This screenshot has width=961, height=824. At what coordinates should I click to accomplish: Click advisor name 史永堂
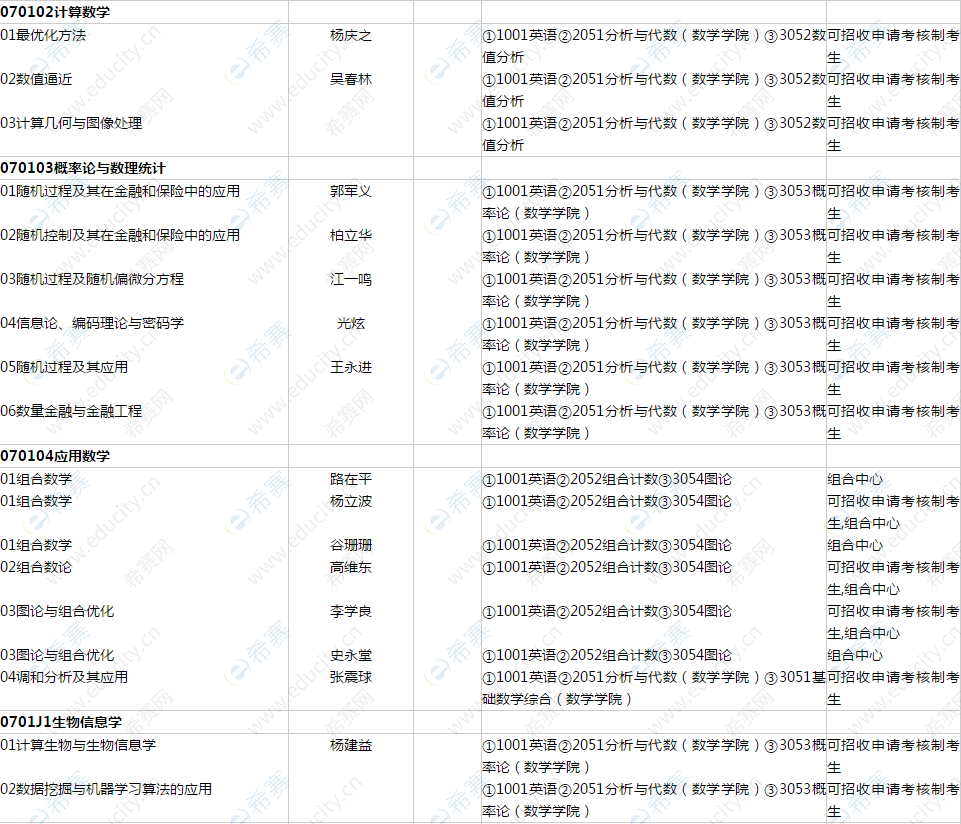click(x=350, y=655)
